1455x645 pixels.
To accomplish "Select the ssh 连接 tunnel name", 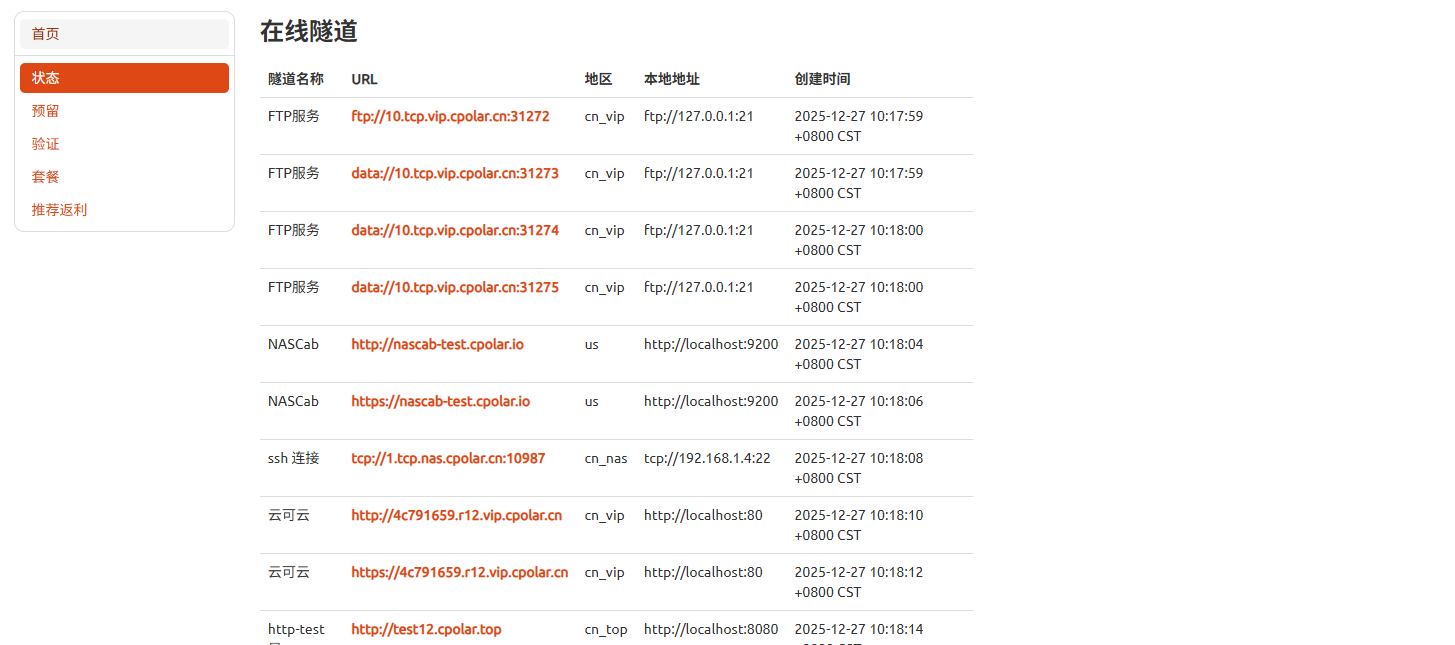I will pyautogui.click(x=293, y=458).
